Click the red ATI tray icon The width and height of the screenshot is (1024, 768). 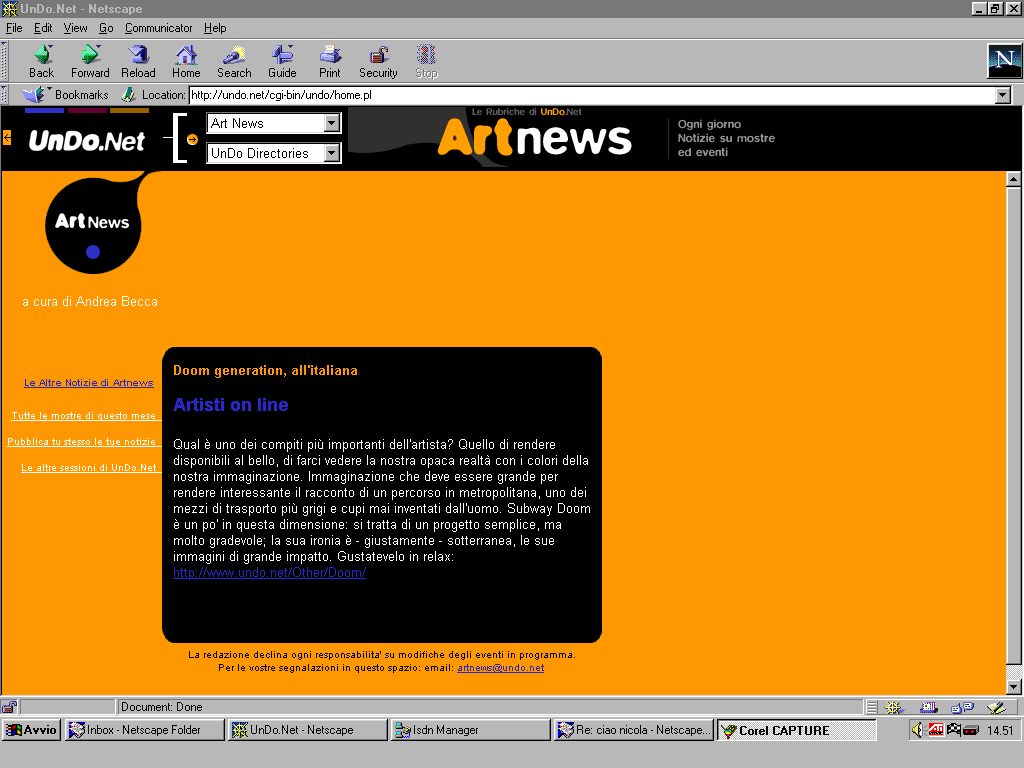pos(936,729)
